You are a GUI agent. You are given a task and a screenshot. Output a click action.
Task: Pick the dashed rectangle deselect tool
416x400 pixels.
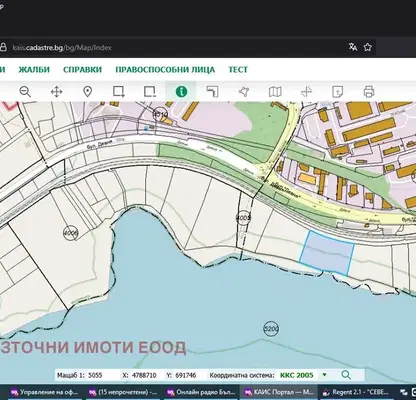tap(150, 91)
